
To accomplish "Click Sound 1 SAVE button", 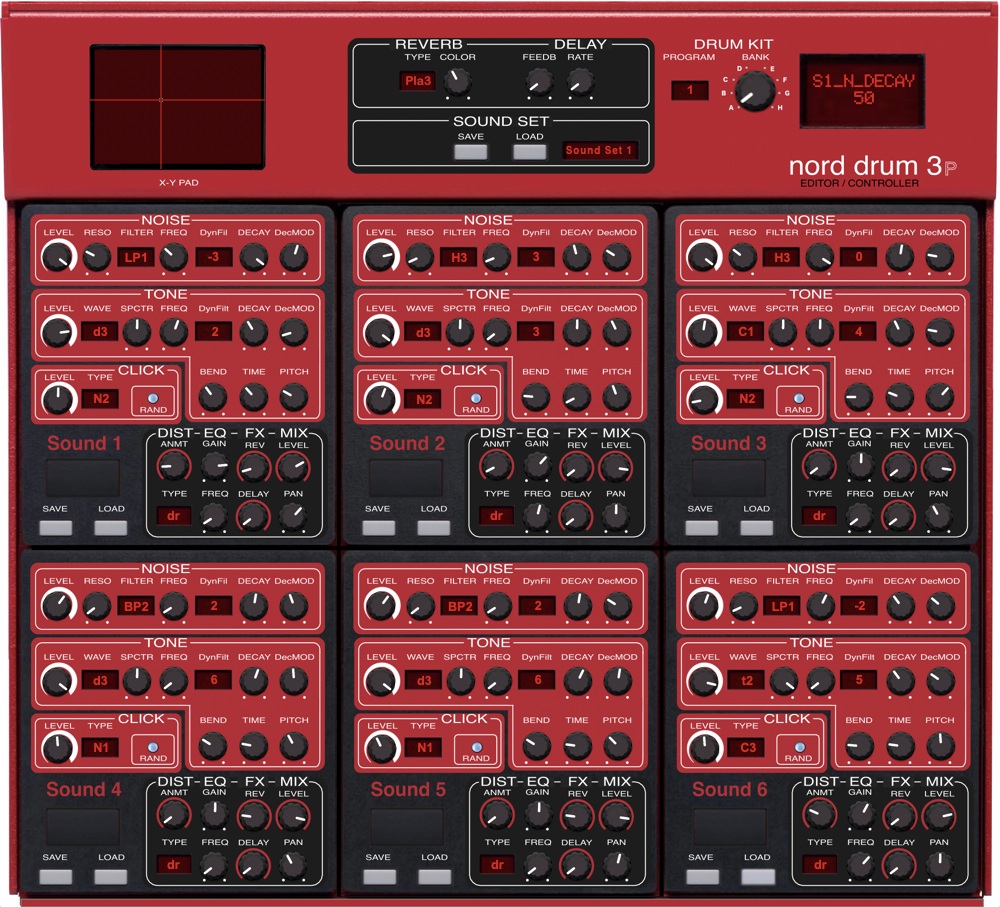I will 55,527.
